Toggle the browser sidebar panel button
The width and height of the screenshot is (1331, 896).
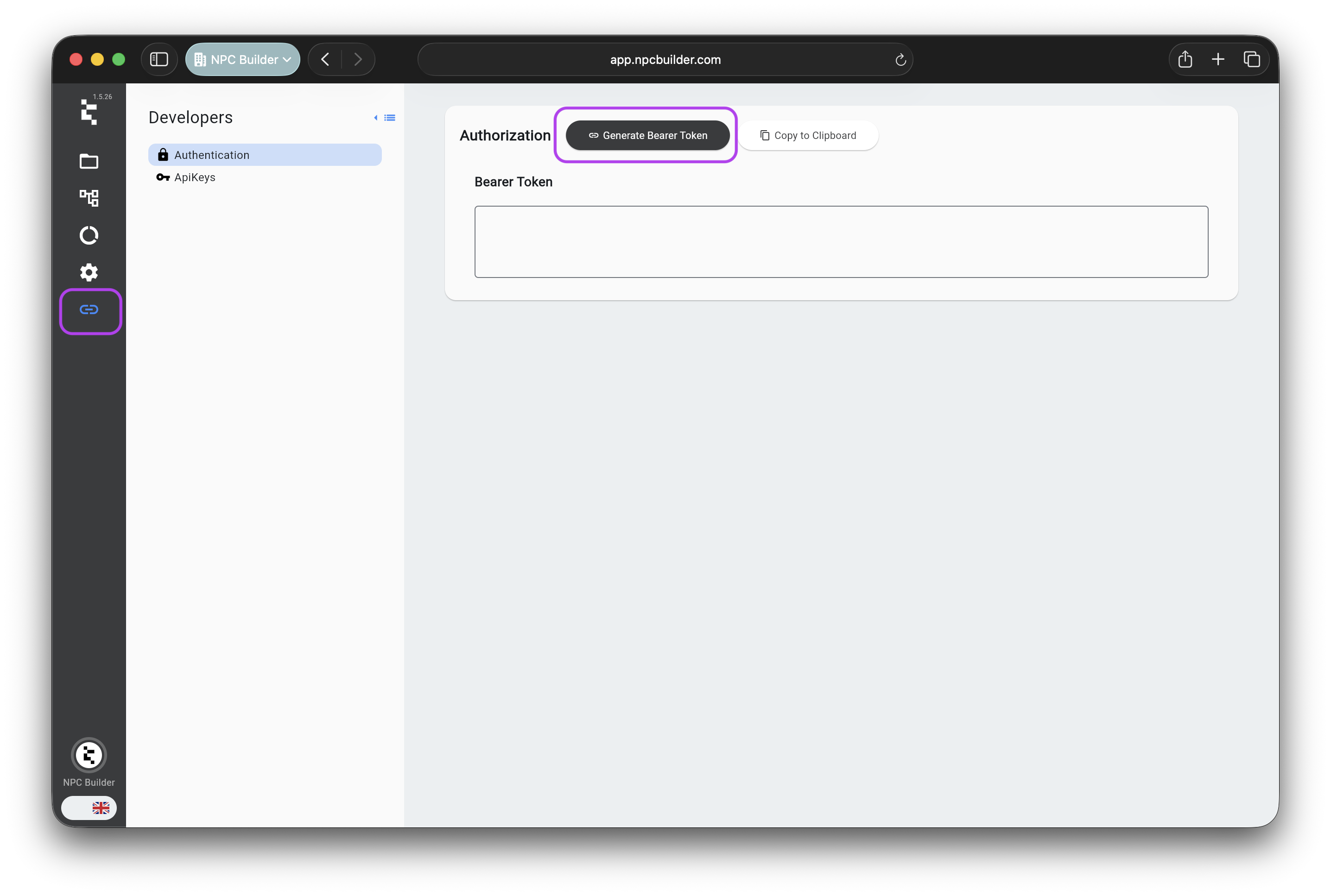tap(159, 59)
